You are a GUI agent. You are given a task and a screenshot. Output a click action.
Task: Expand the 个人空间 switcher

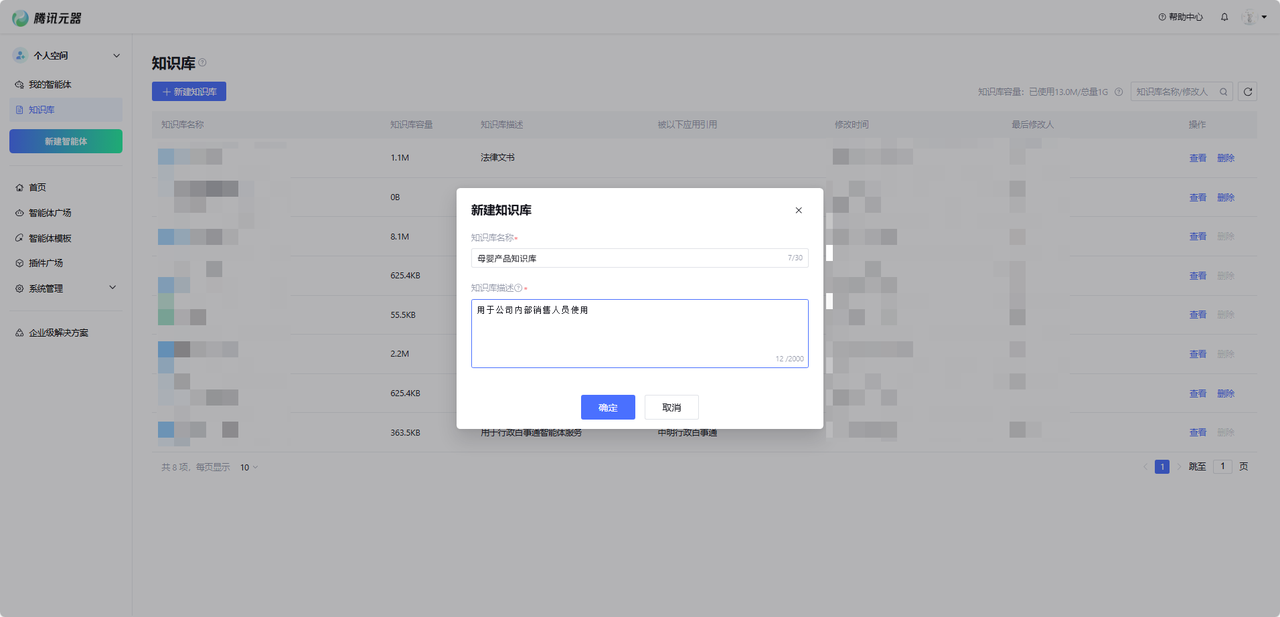click(66, 55)
